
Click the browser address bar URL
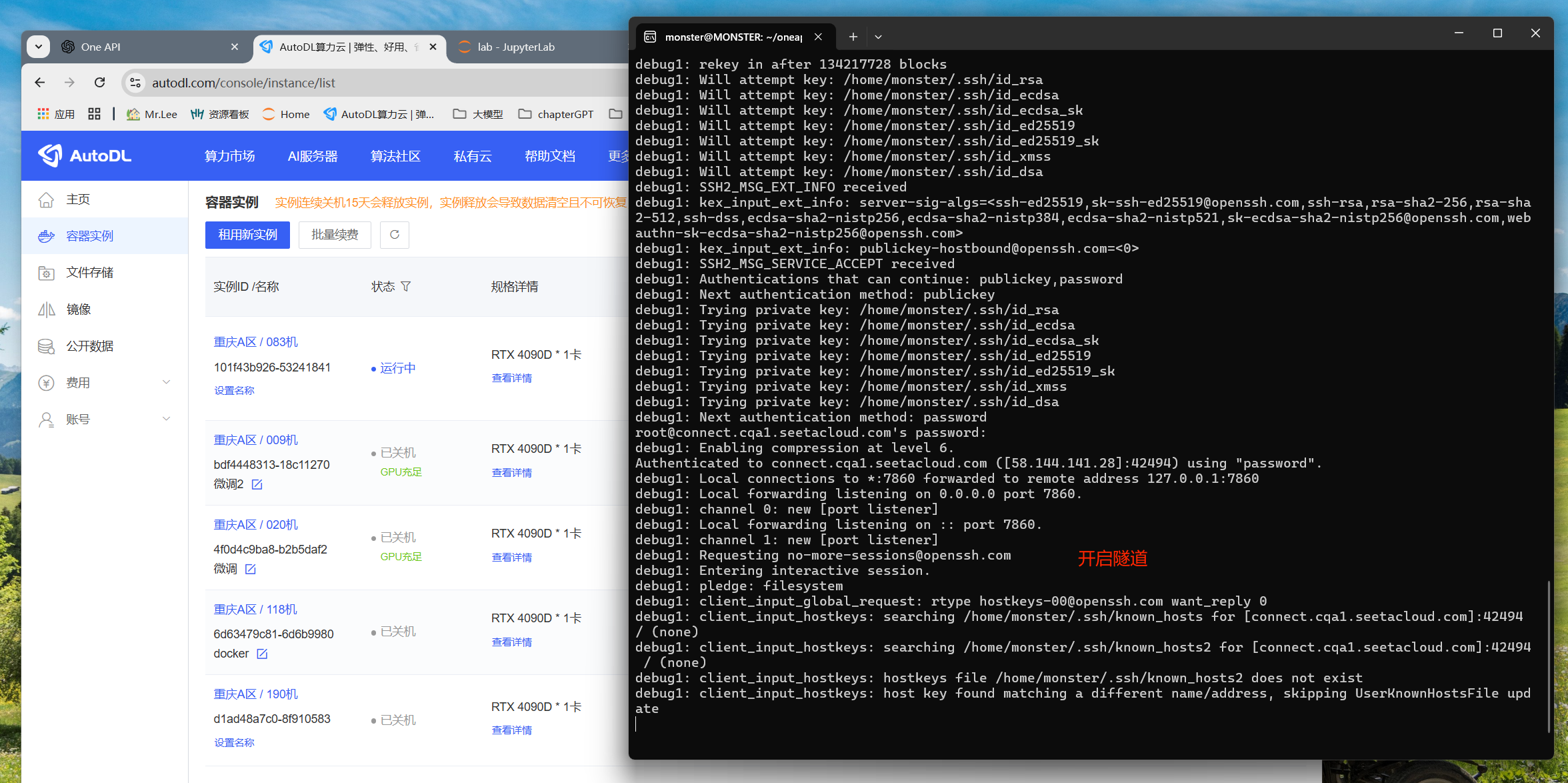243,83
